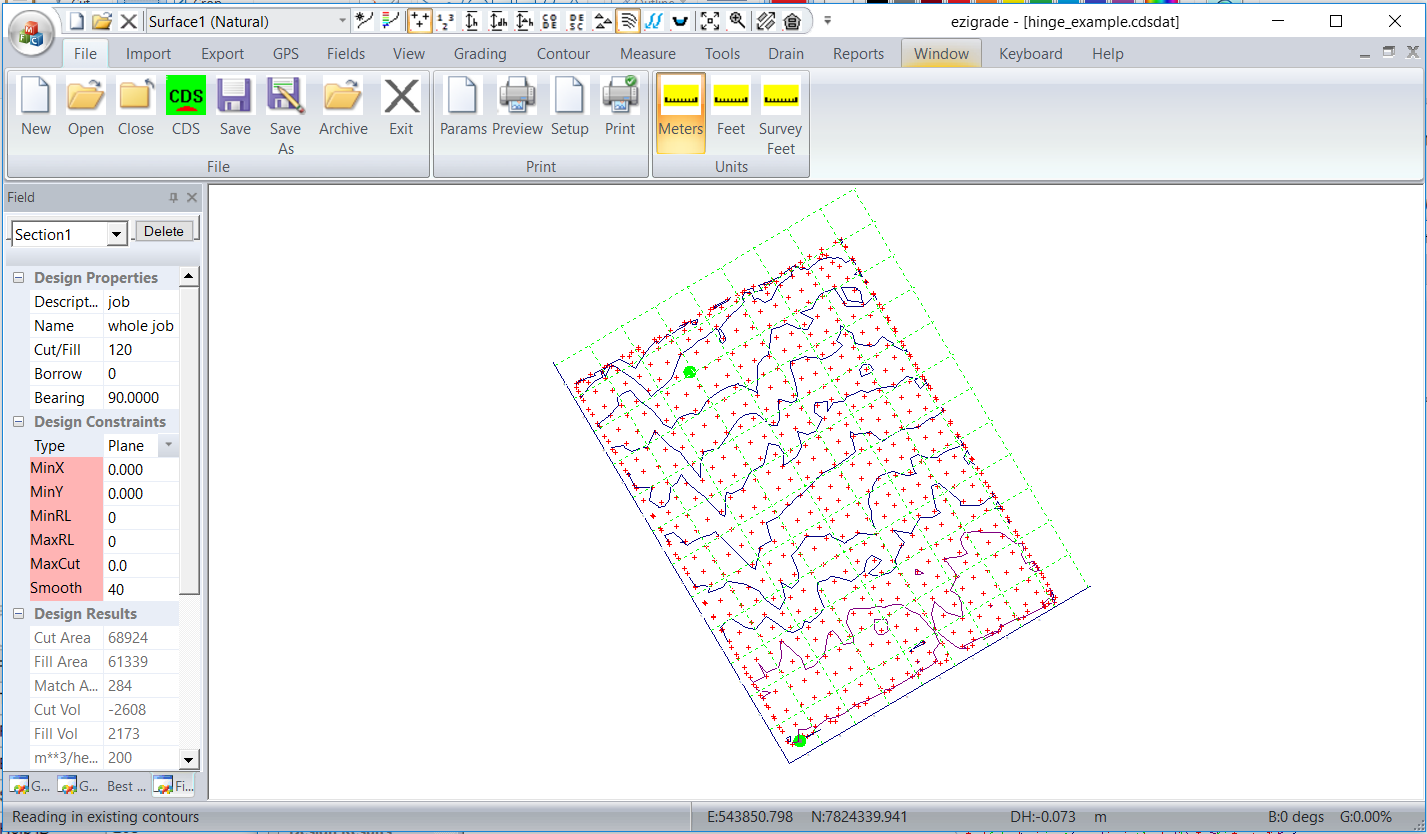Screen dimensions: 1427x834
Task: Open the Print Params icon
Action: point(463,97)
